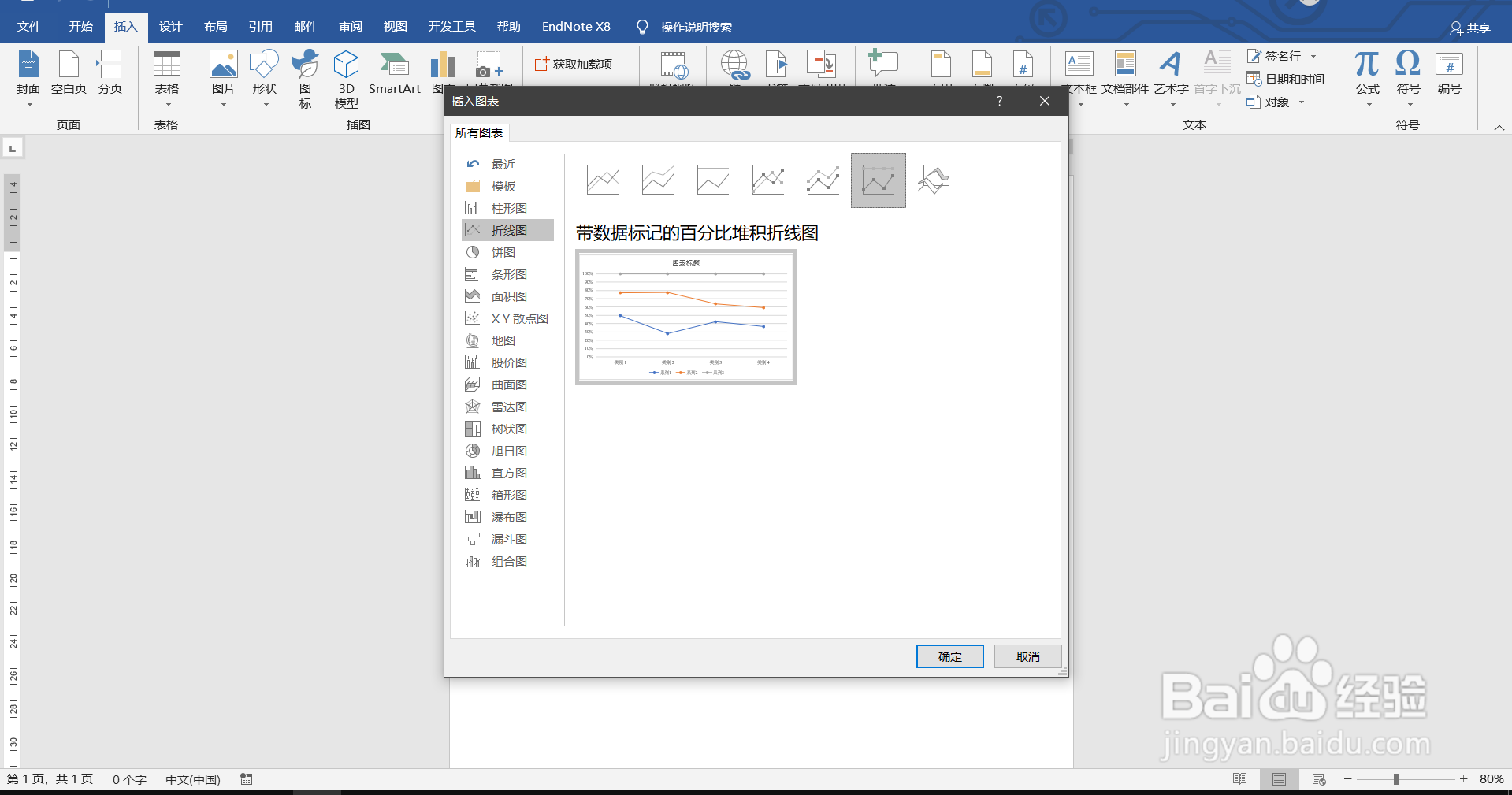Expand the Object (对象) dropdown arrow

click(1302, 102)
